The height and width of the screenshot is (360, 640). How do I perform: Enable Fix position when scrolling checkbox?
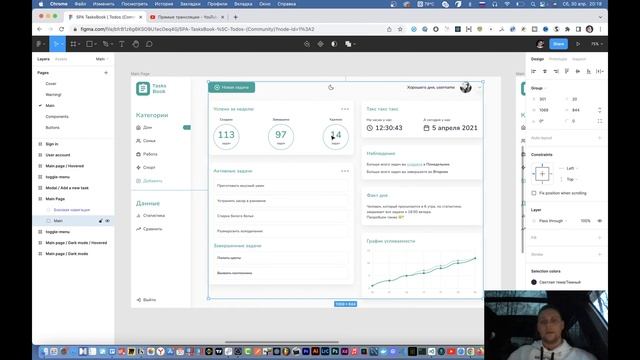click(x=534, y=193)
